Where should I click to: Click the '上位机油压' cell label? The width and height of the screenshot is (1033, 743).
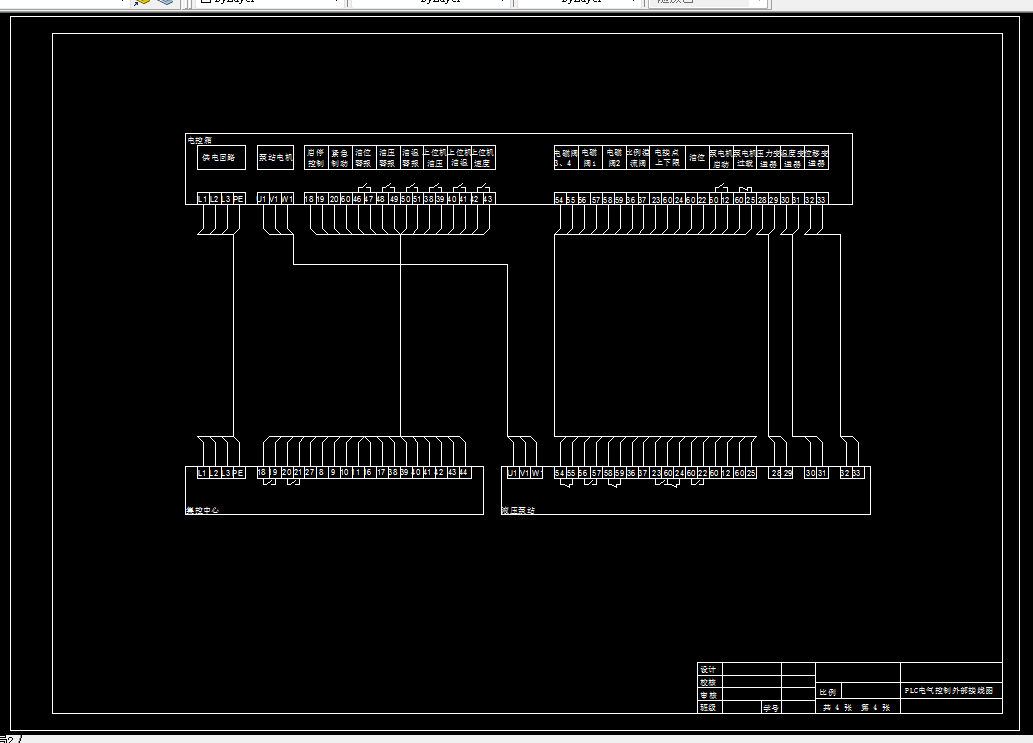(435, 158)
